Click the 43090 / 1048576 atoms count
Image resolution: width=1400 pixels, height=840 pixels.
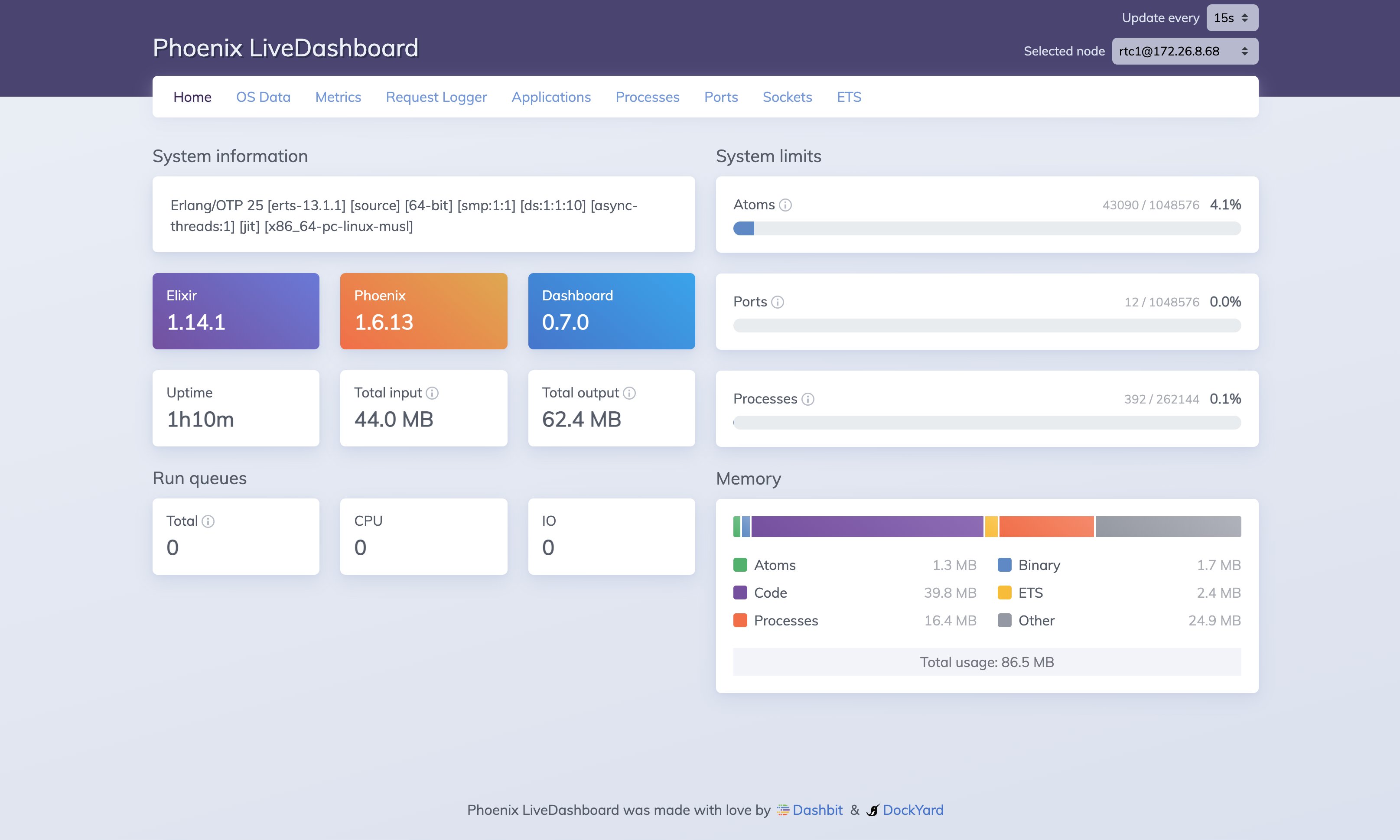(x=1150, y=205)
